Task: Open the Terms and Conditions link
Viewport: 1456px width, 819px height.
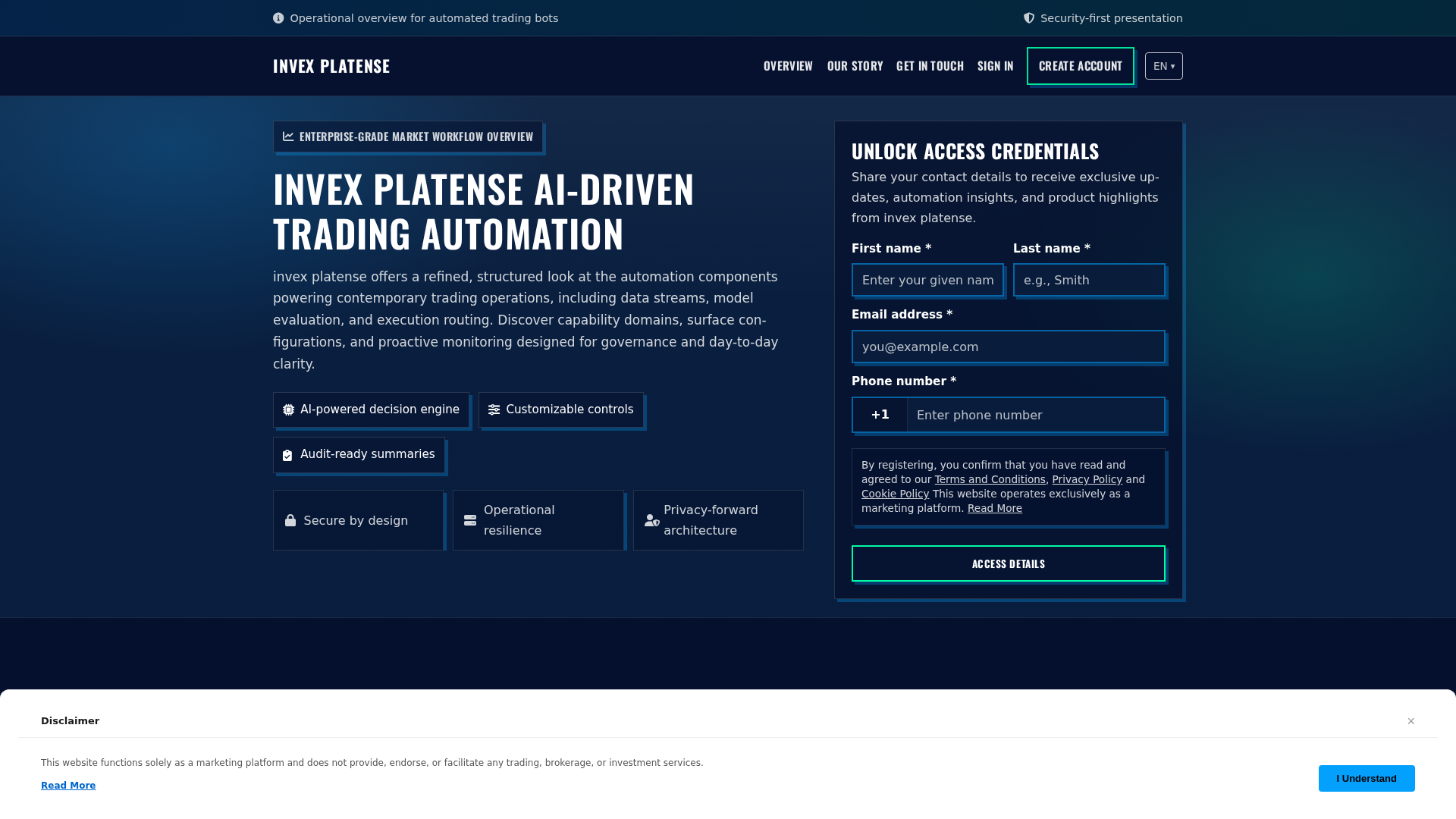Action: click(x=990, y=479)
